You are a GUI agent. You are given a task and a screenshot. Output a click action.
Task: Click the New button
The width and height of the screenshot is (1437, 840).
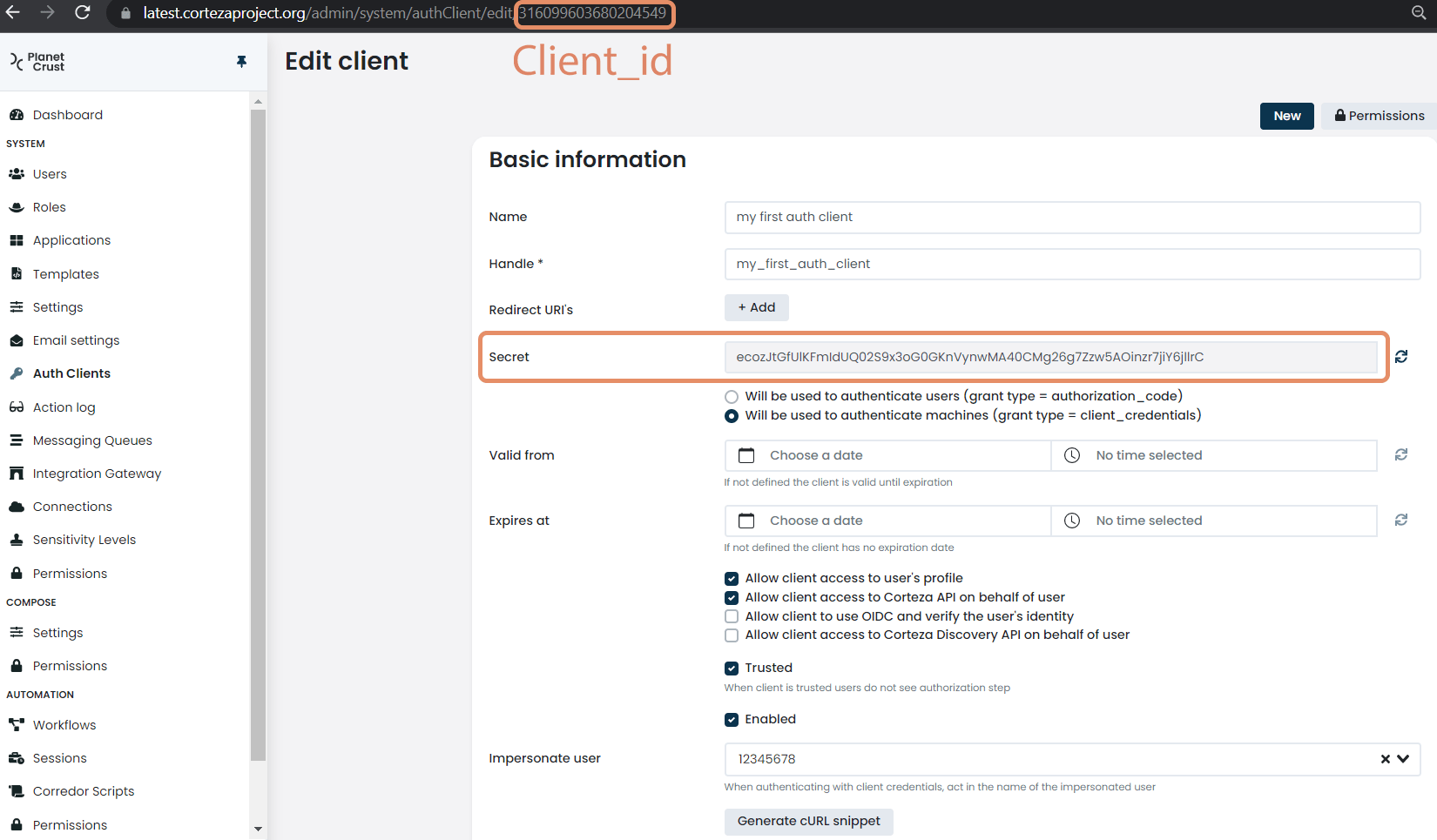1287,116
